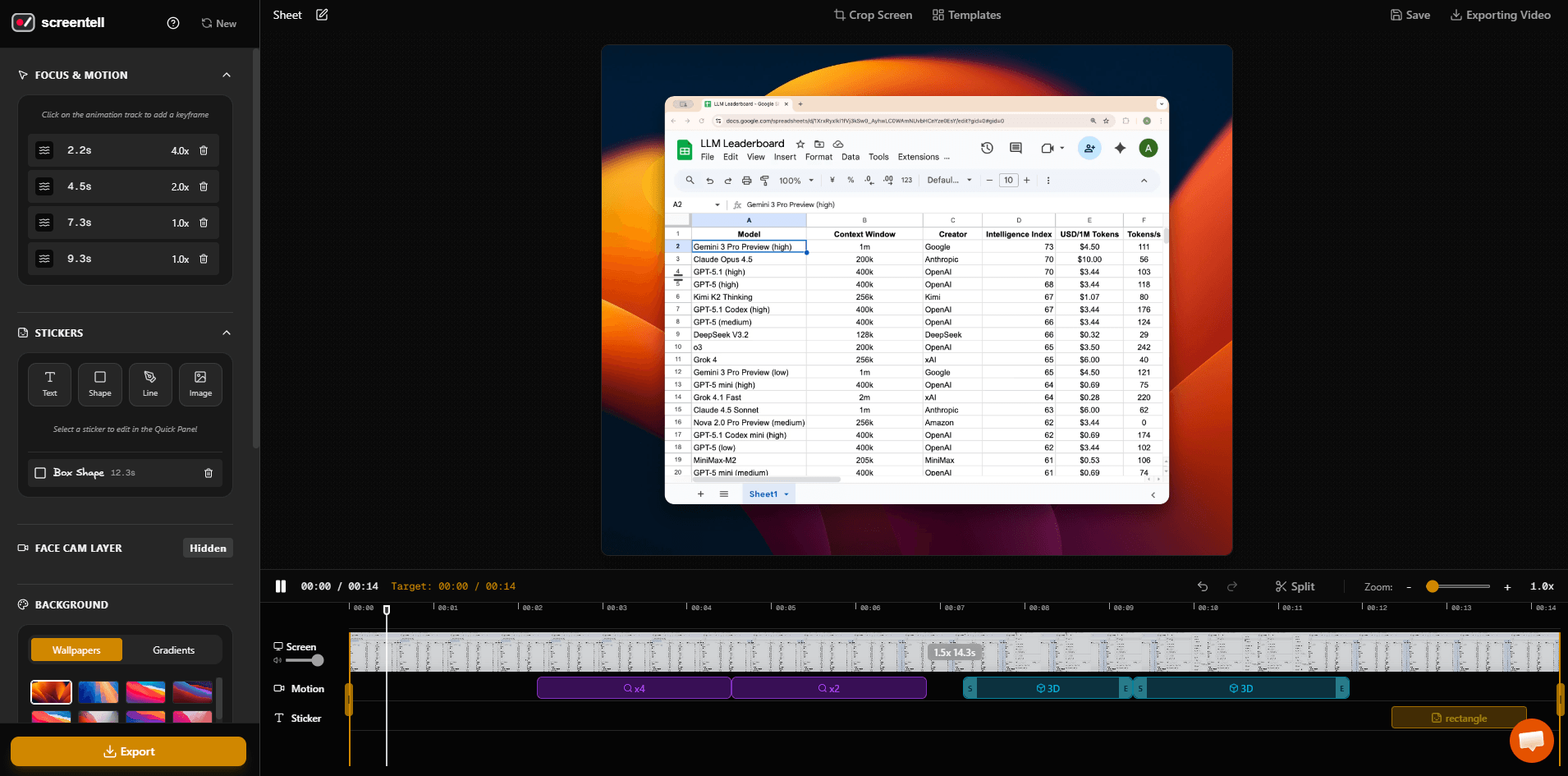Select the second 3D motion clip
The image size is (1568, 776).
pyautogui.click(x=1240, y=688)
